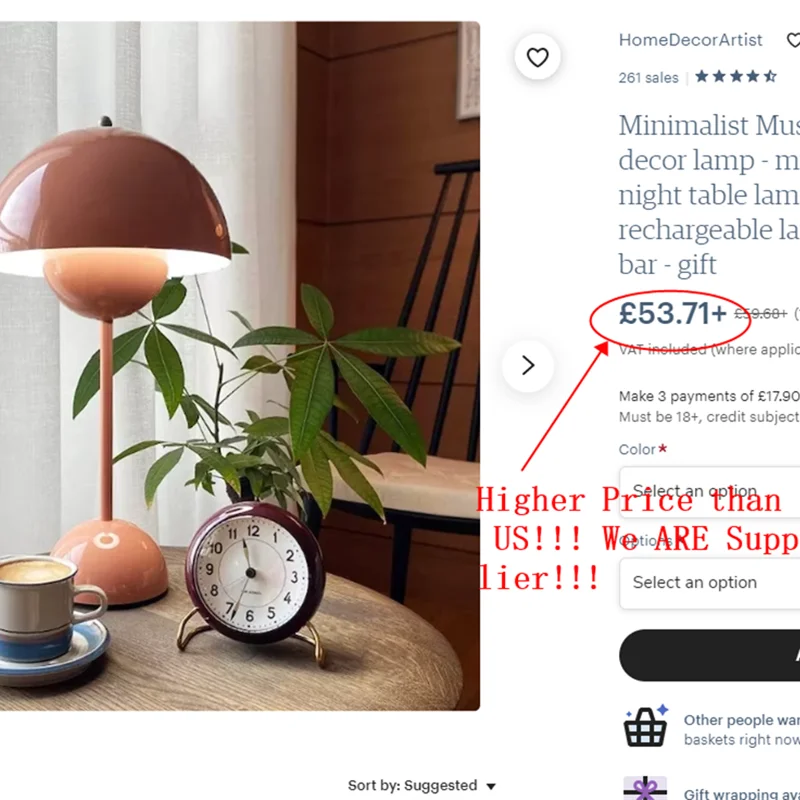
Task: Click Make 3 payments of £17.90 text
Action: click(709, 396)
